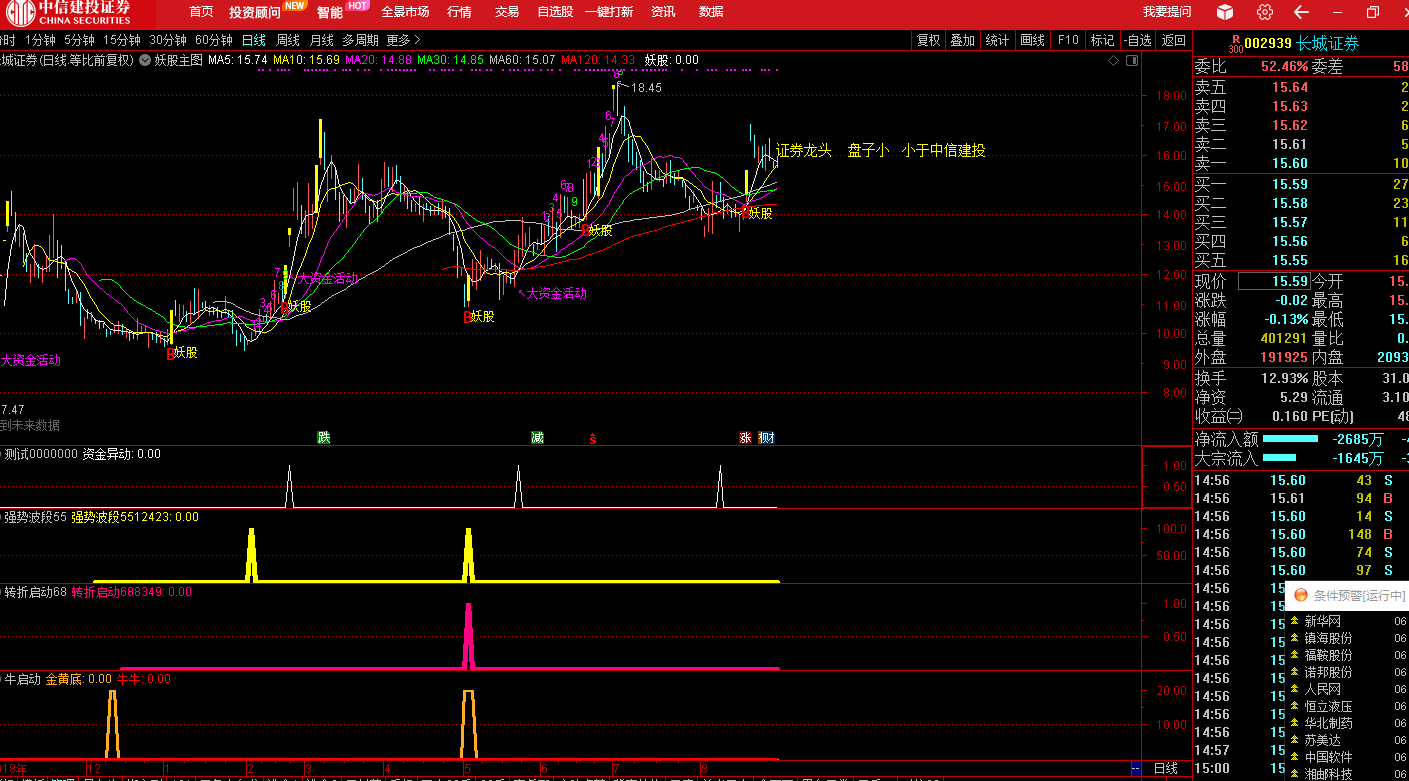Expand the 妖股主图 indicator dropdown arrow

(145, 60)
